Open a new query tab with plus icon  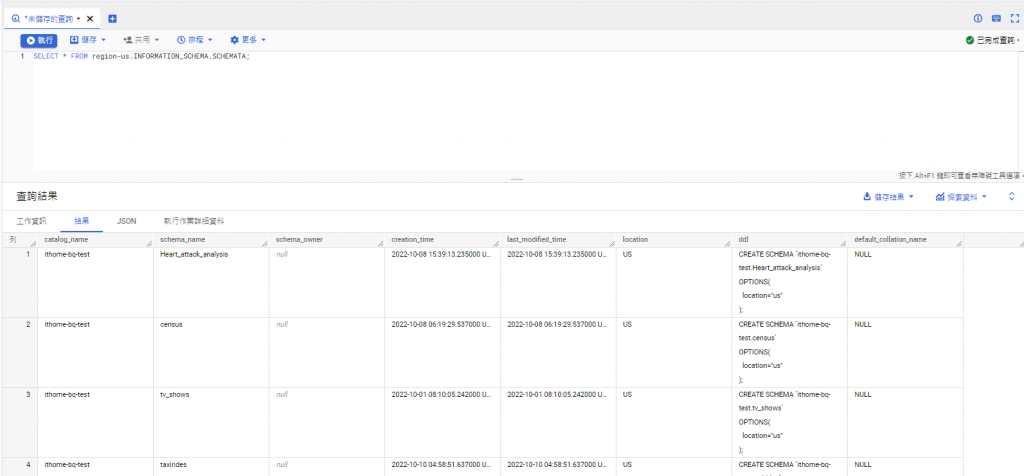pos(112,19)
